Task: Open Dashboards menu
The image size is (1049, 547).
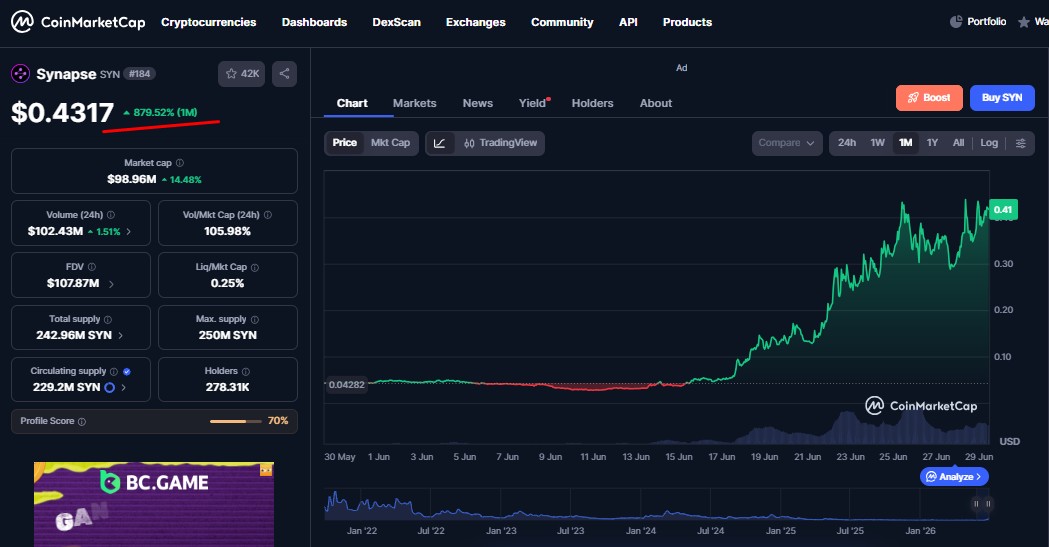Action: click(314, 22)
